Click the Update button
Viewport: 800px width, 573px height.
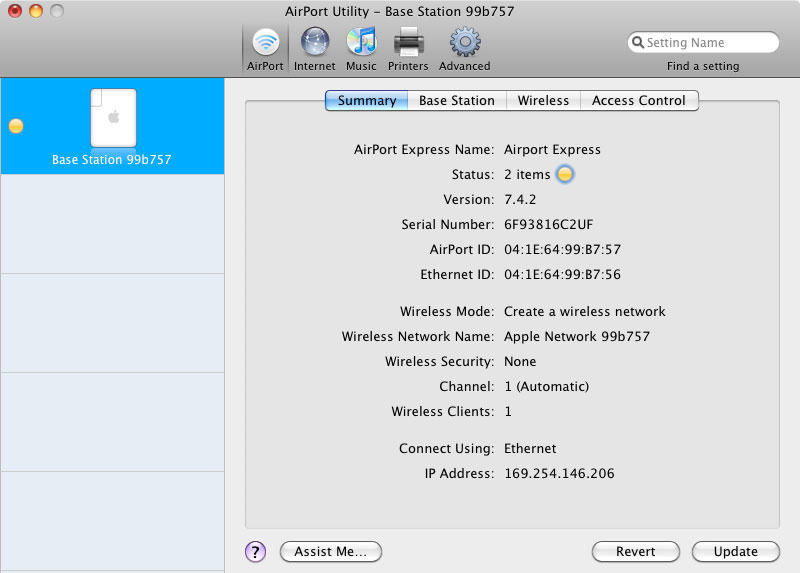point(736,552)
